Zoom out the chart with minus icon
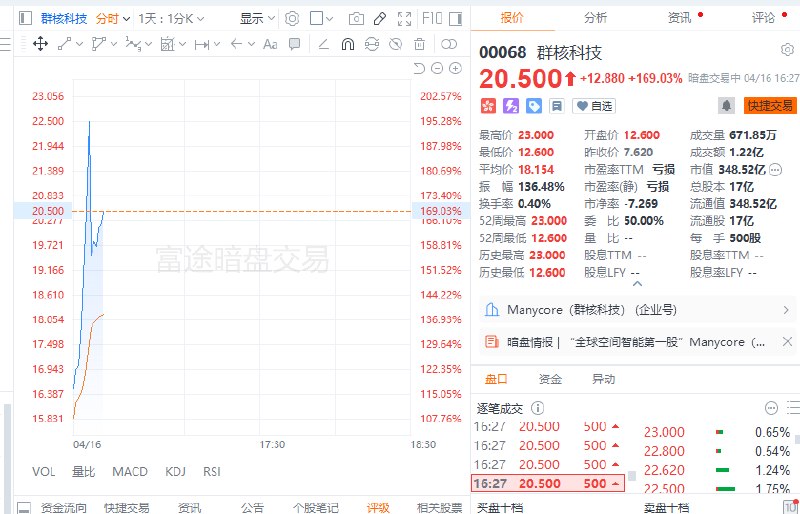 point(437,68)
